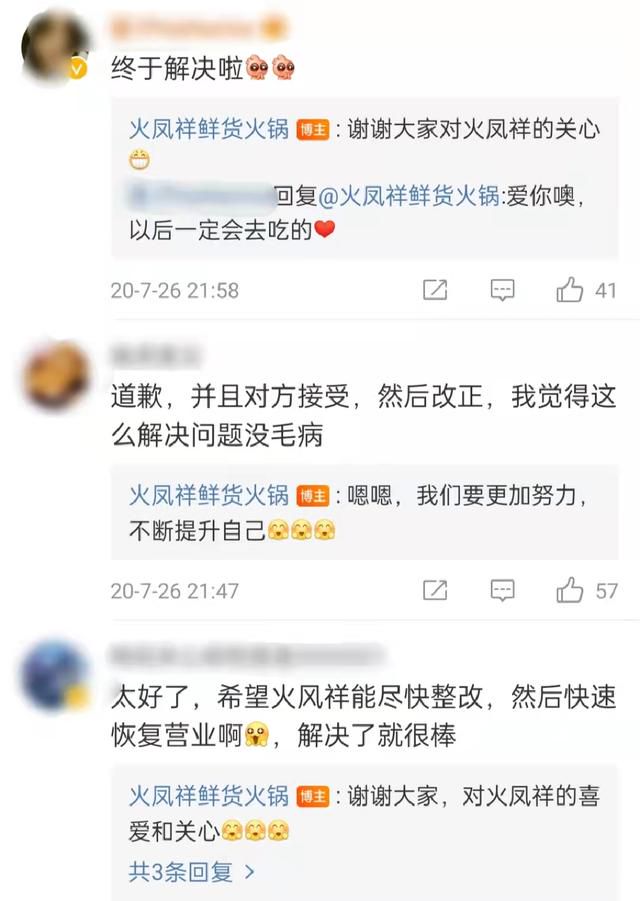Image resolution: width=640 pixels, height=901 pixels.
Task: Like the comment with 57 likes
Action: point(569,590)
